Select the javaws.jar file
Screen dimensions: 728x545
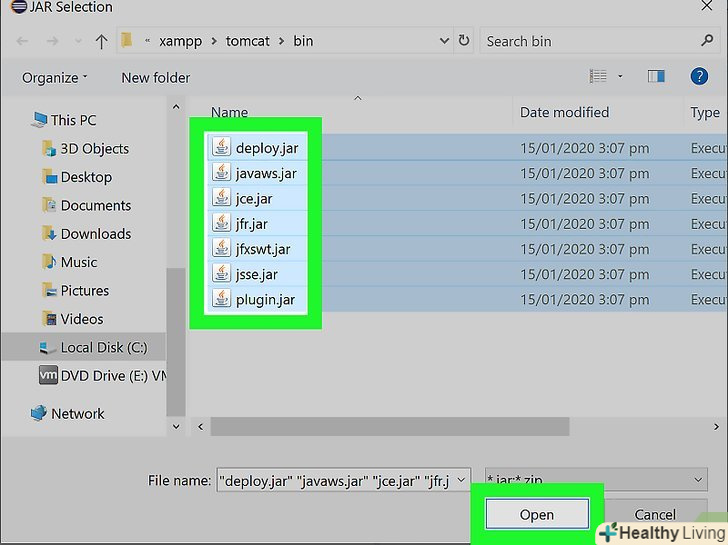click(266, 173)
